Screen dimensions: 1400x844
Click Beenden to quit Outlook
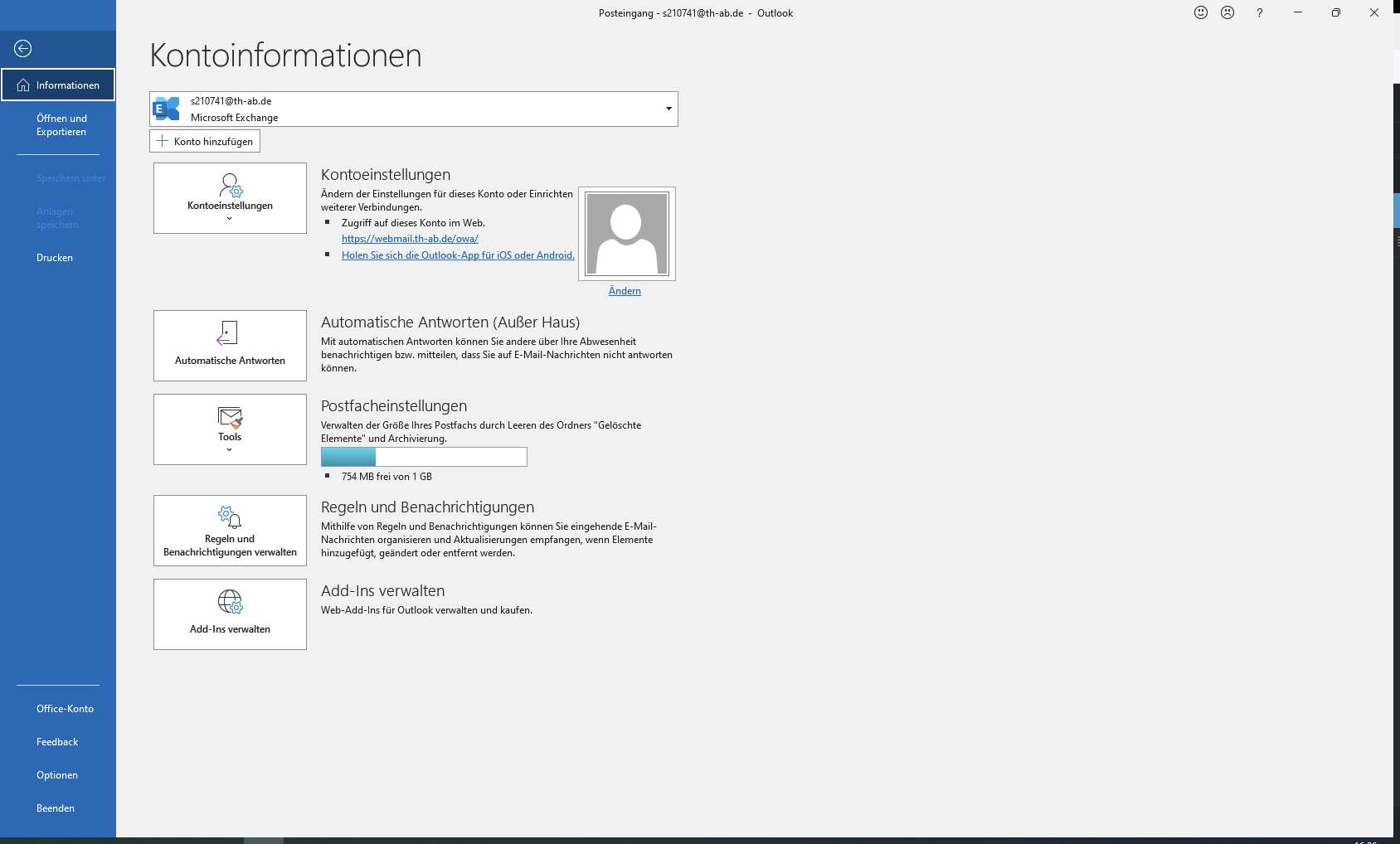56,808
